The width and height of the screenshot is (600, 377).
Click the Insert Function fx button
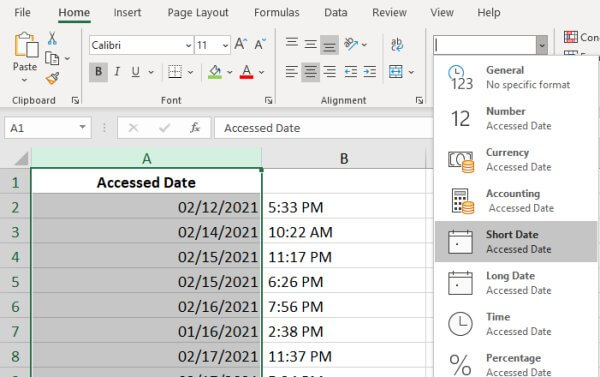195,127
